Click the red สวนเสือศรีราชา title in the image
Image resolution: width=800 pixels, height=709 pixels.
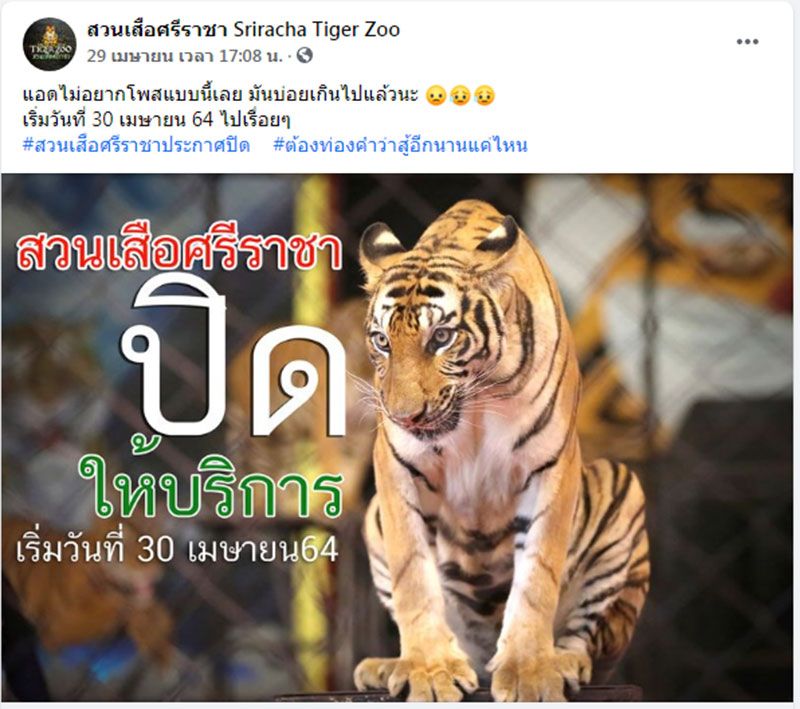179,252
